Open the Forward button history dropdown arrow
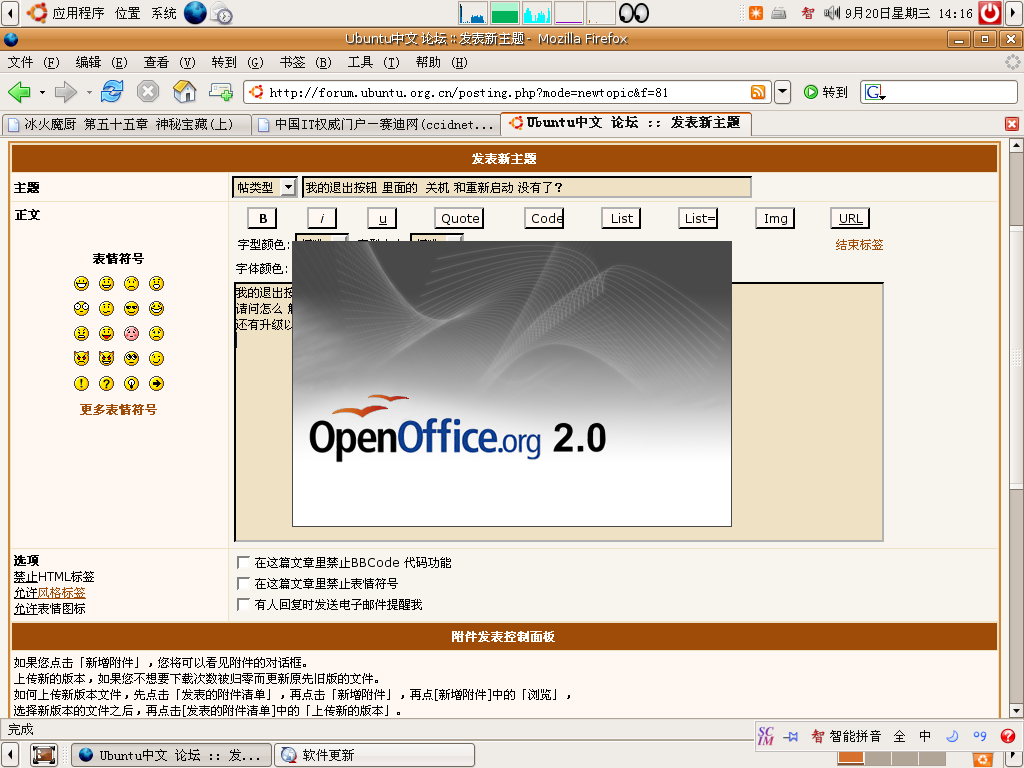Screen dimensions: 1024x768 89,92
